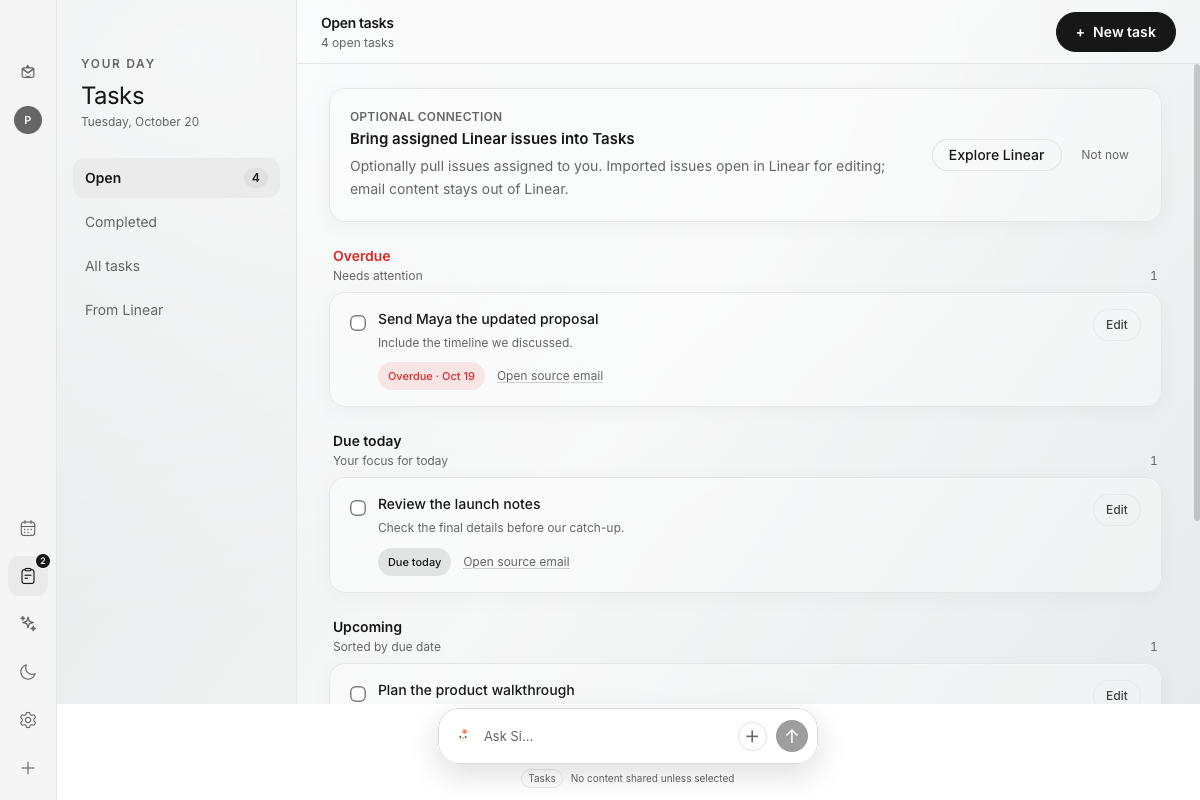Image resolution: width=1200 pixels, height=800 pixels.
Task: Open source email for Maya proposal task
Action: tap(550, 376)
